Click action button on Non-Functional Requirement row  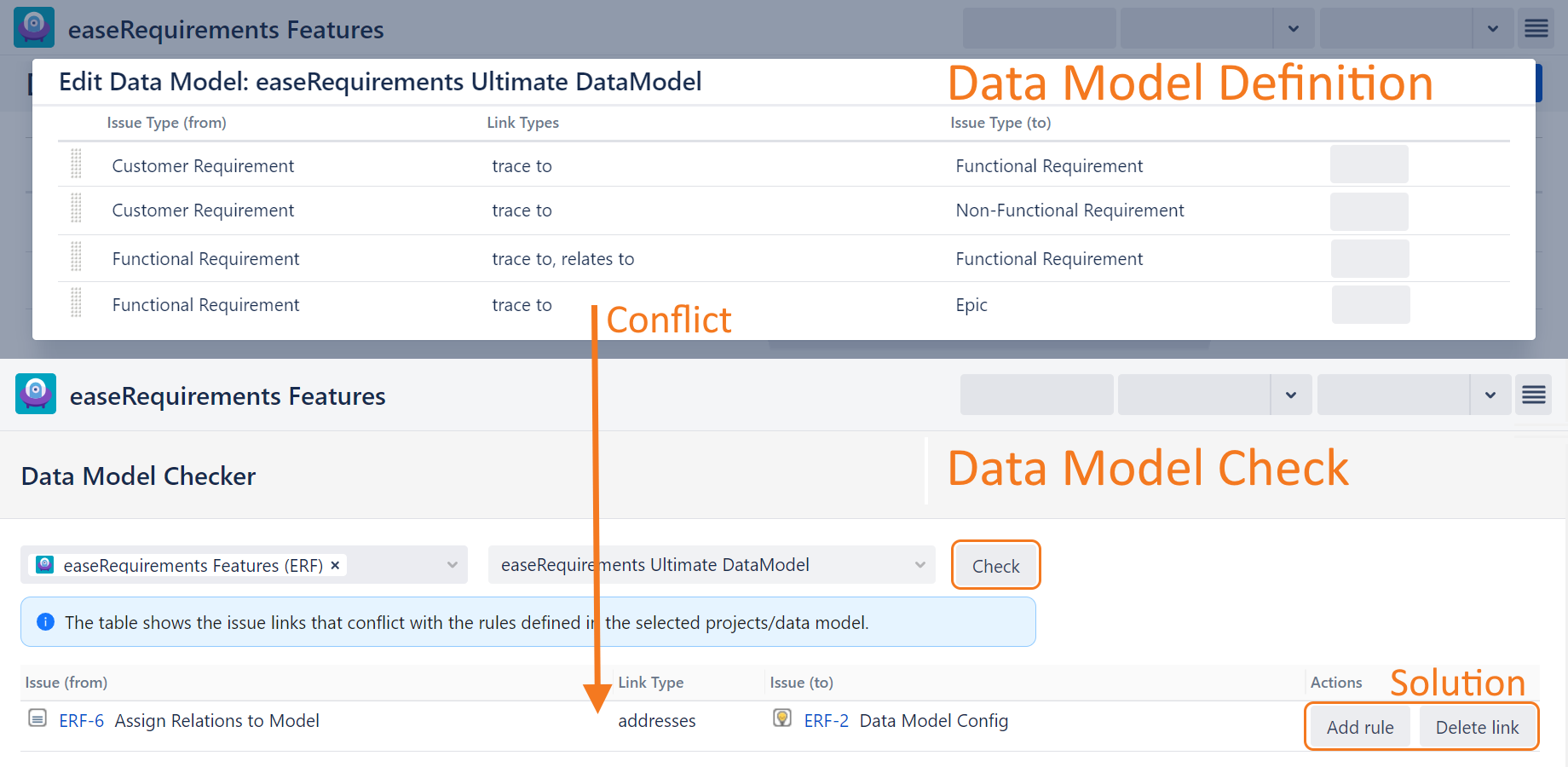coord(1369,211)
